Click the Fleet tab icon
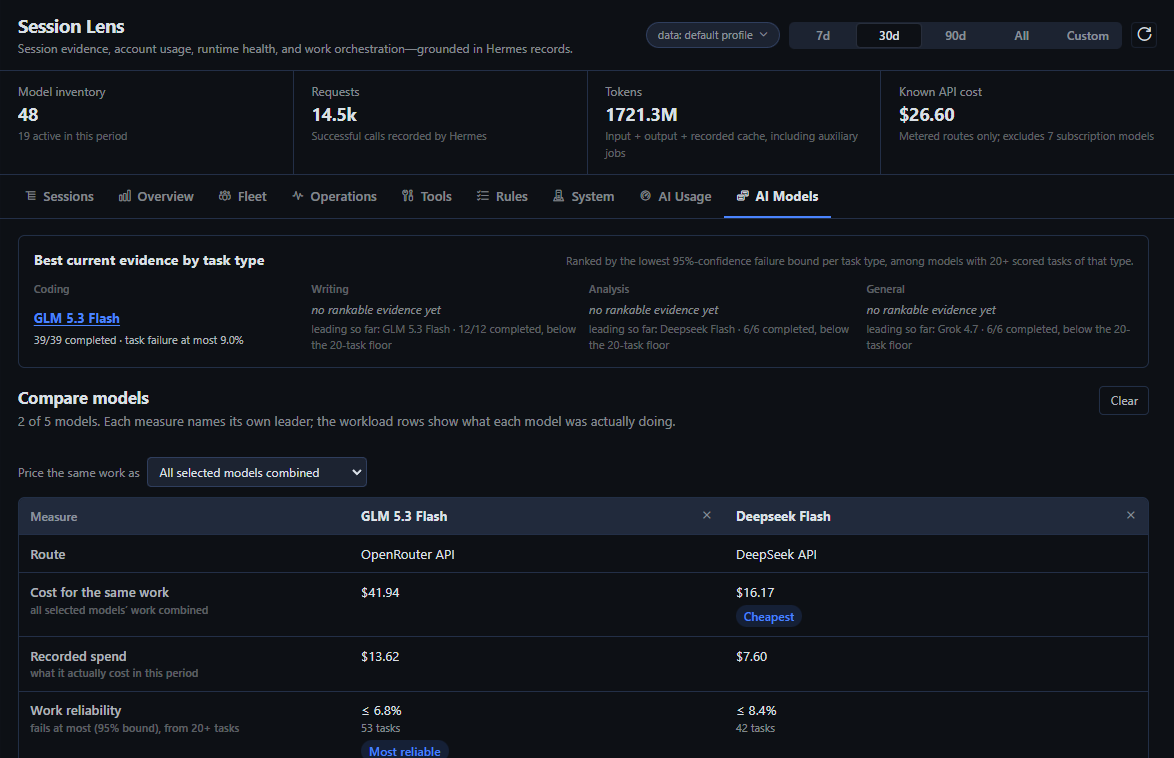Image resolution: width=1174 pixels, height=758 pixels. [225, 196]
